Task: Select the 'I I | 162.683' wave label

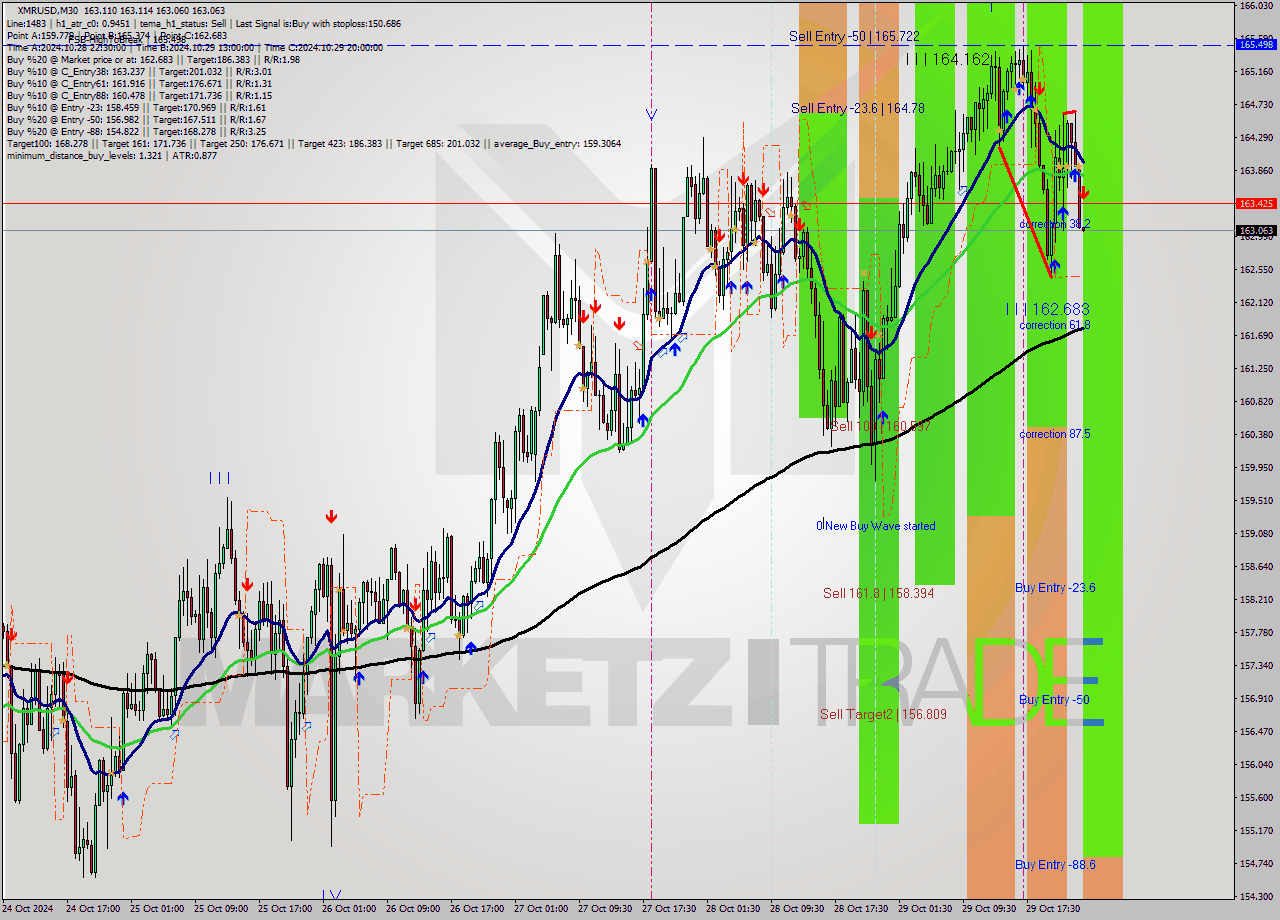Action: (1048, 310)
